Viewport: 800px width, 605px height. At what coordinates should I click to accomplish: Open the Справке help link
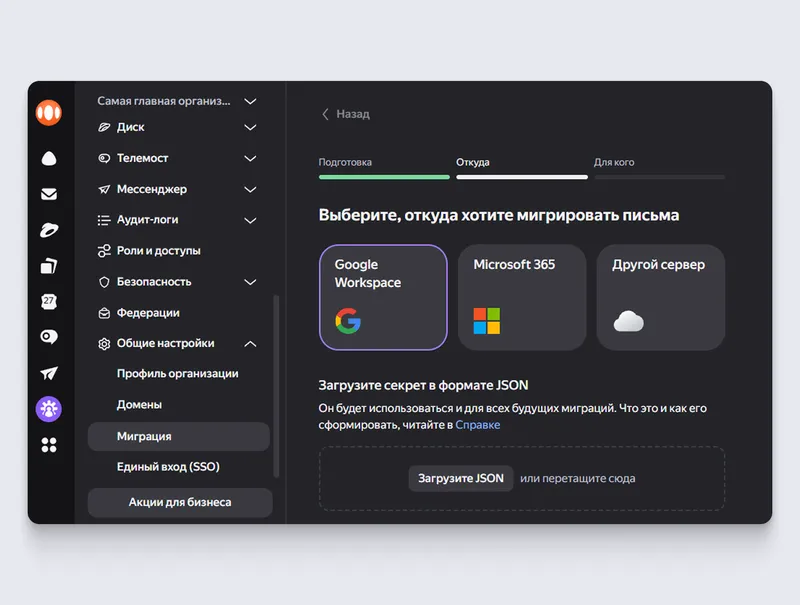(478, 425)
